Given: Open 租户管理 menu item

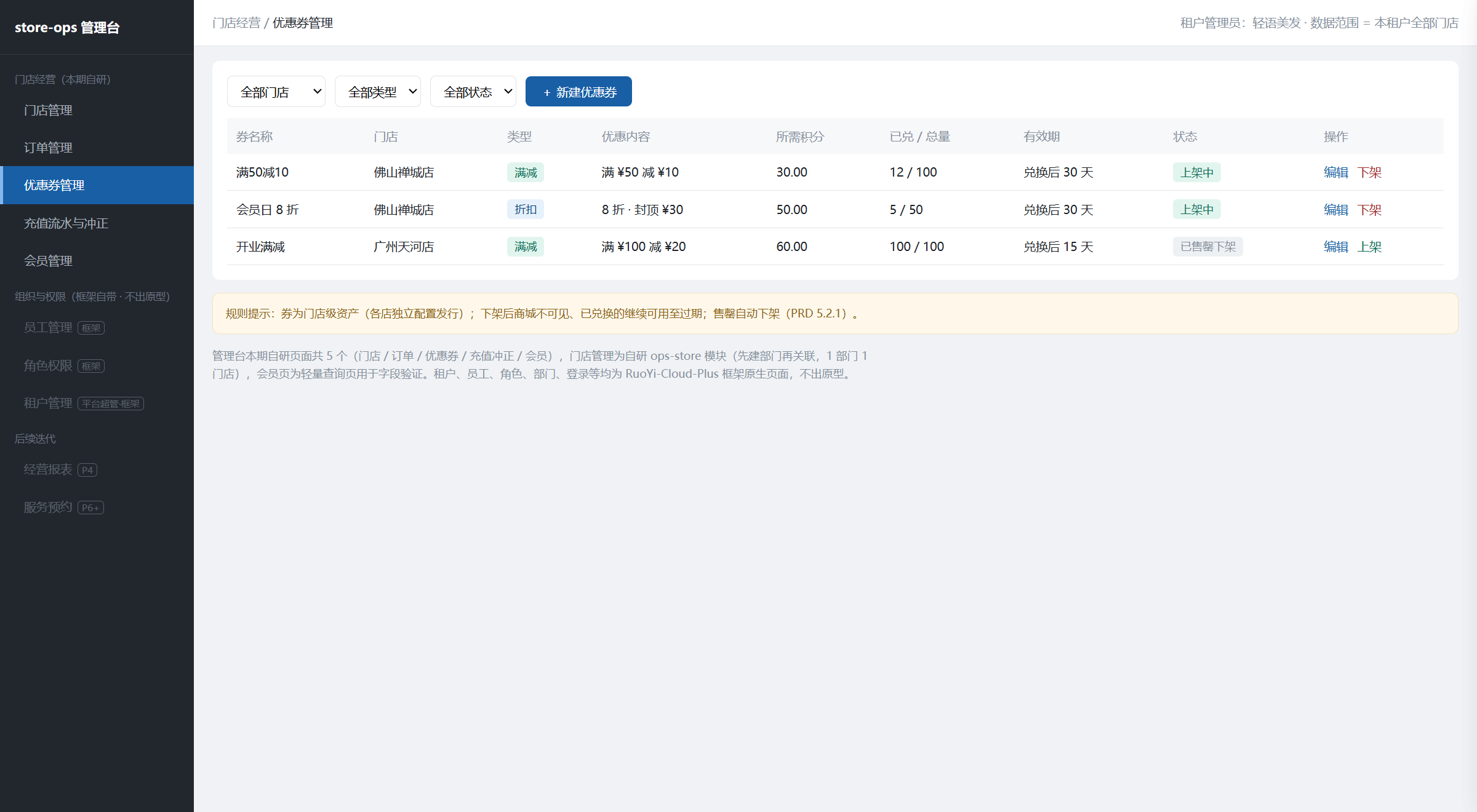Looking at the screenshot, I should 97,404.
